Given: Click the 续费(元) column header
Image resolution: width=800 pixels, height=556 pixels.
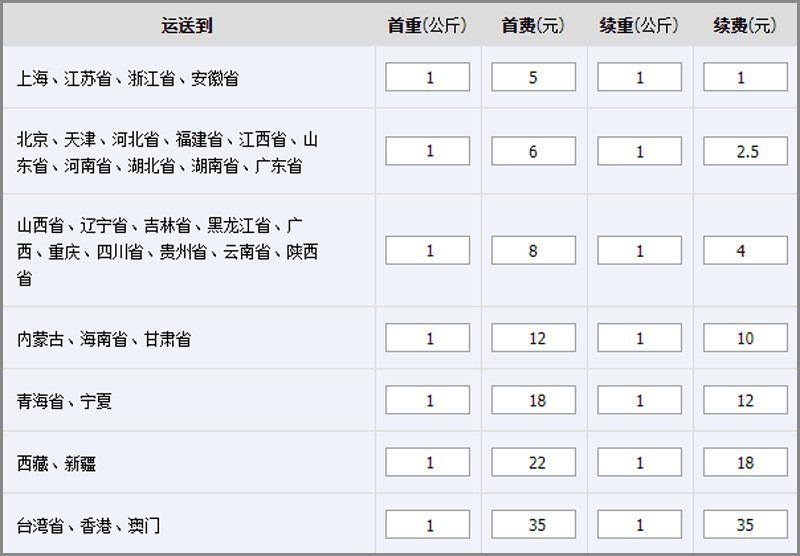Looking at the screenshot, I should [x=745, y=26].
